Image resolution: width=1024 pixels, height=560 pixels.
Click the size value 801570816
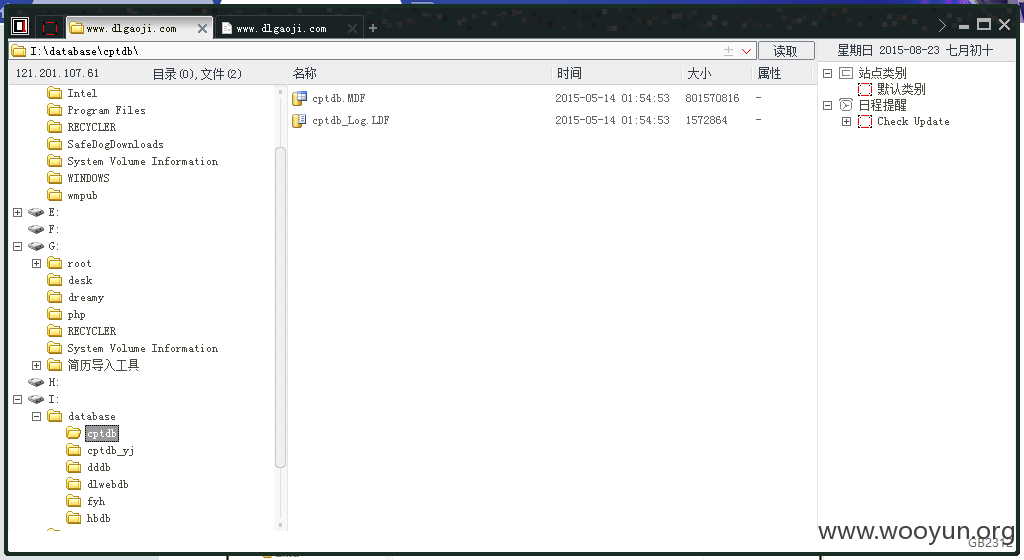(x=712, y=99)
